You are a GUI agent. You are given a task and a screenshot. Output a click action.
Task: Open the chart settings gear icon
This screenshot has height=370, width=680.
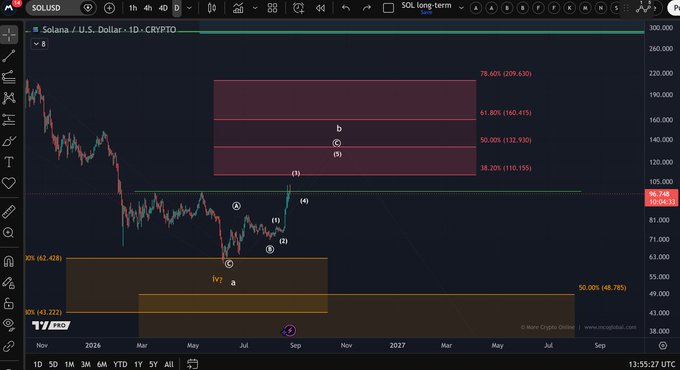[663, 345]
